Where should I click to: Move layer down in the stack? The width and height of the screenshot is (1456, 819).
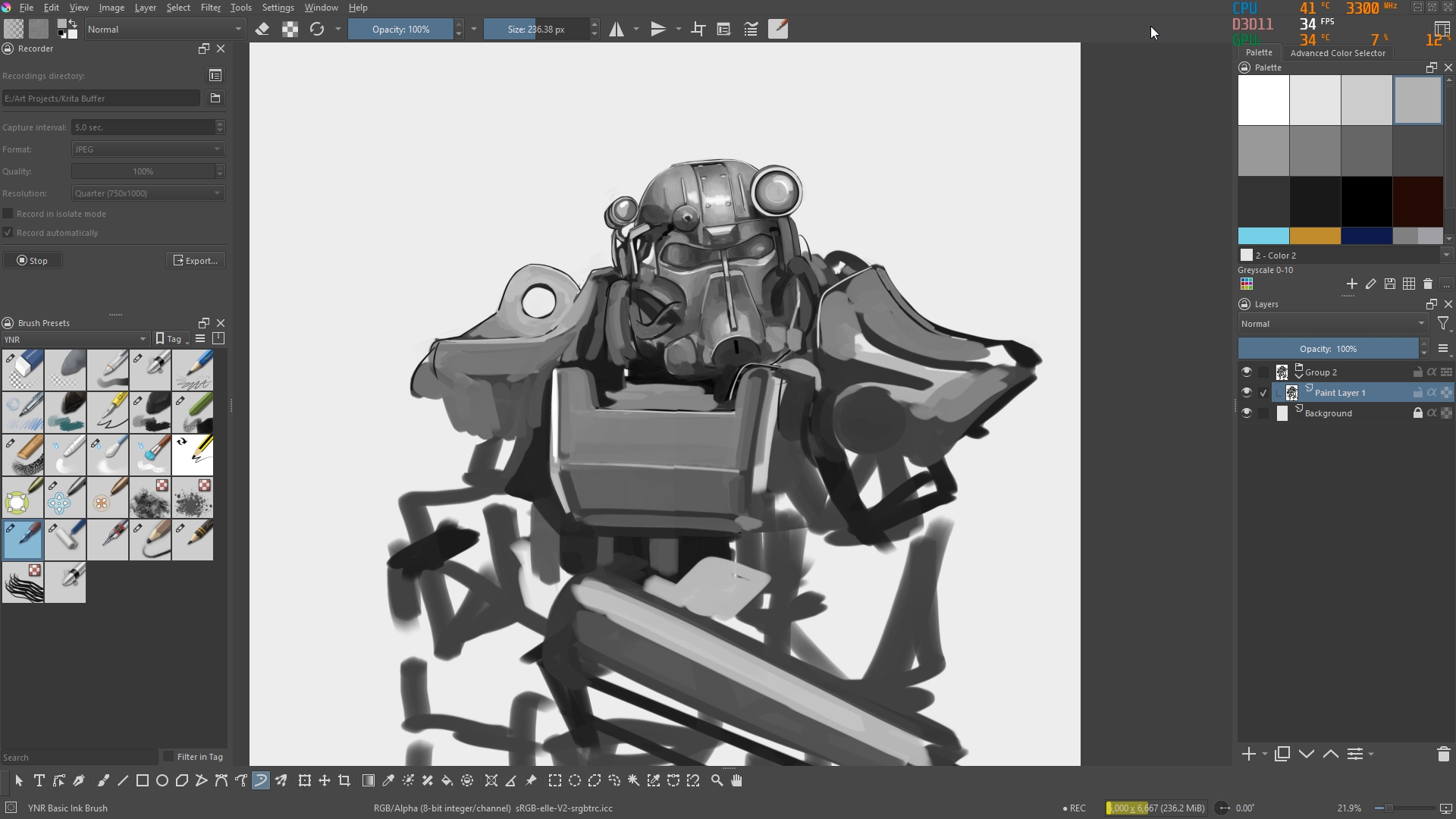click(x=1307, y=754)
